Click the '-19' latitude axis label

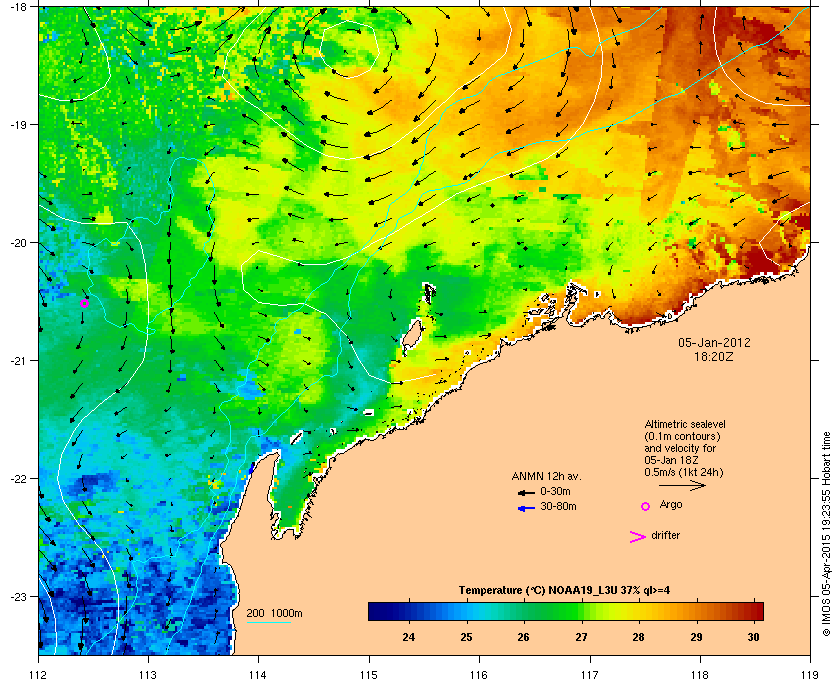[x=18, y=125]
